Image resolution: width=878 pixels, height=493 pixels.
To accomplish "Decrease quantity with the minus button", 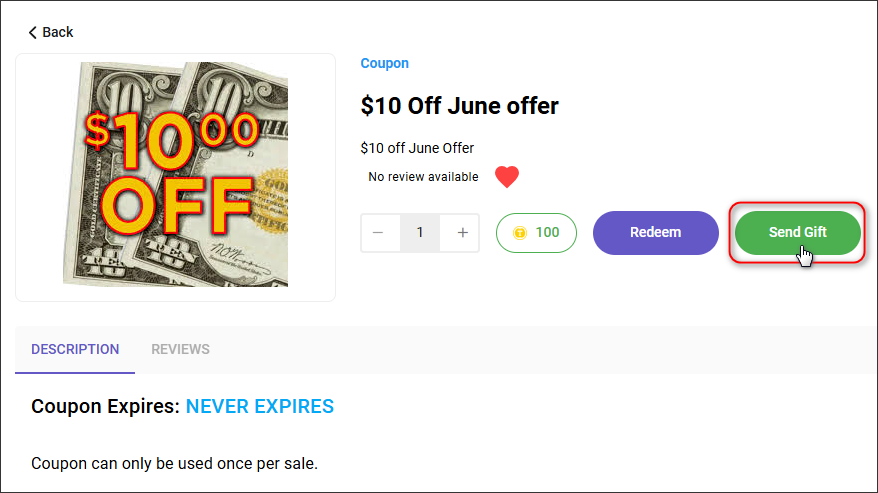I will click(x=380, y=232).
